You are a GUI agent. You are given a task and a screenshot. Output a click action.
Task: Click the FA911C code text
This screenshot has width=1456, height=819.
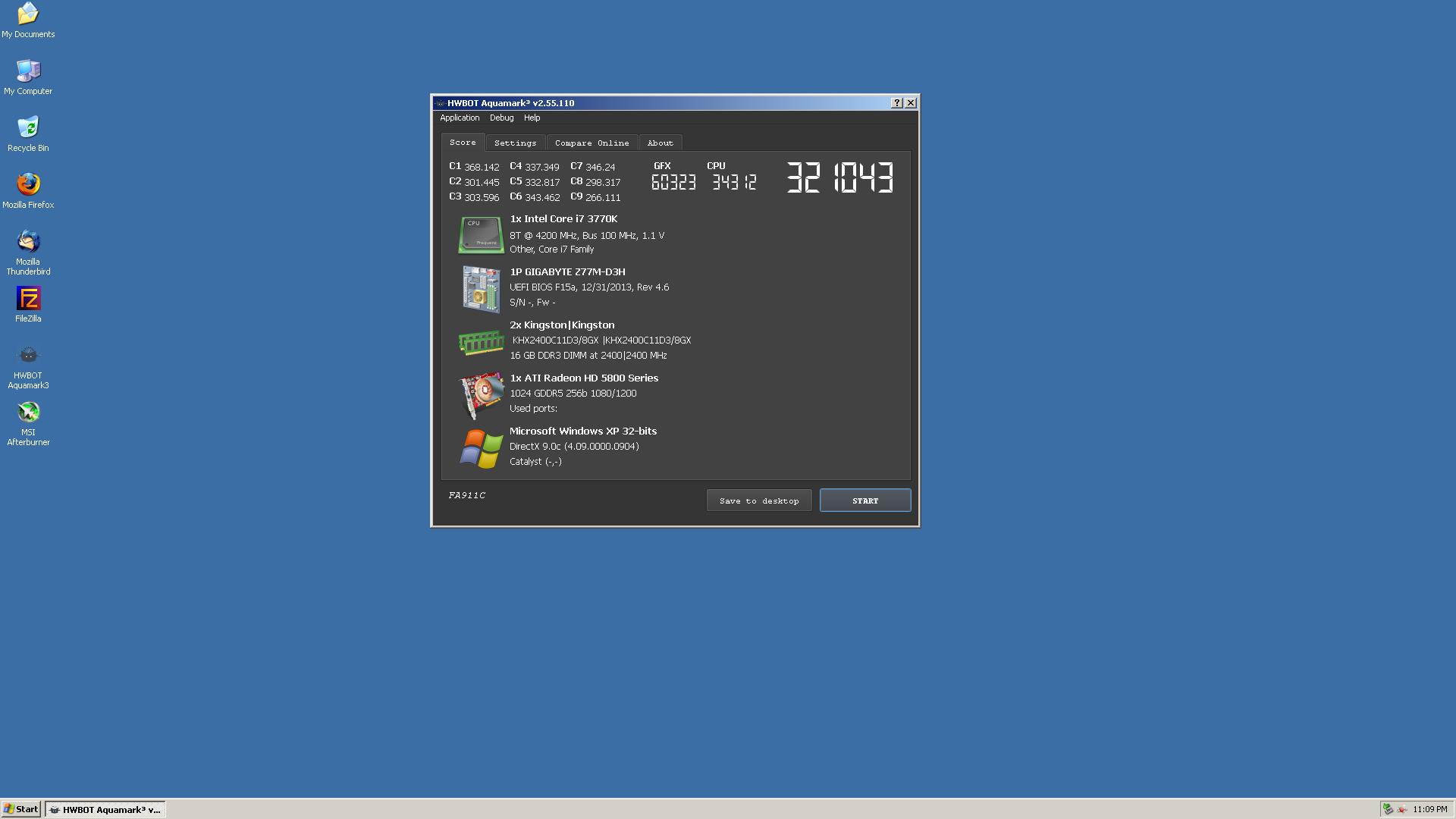tap(466, 495)
